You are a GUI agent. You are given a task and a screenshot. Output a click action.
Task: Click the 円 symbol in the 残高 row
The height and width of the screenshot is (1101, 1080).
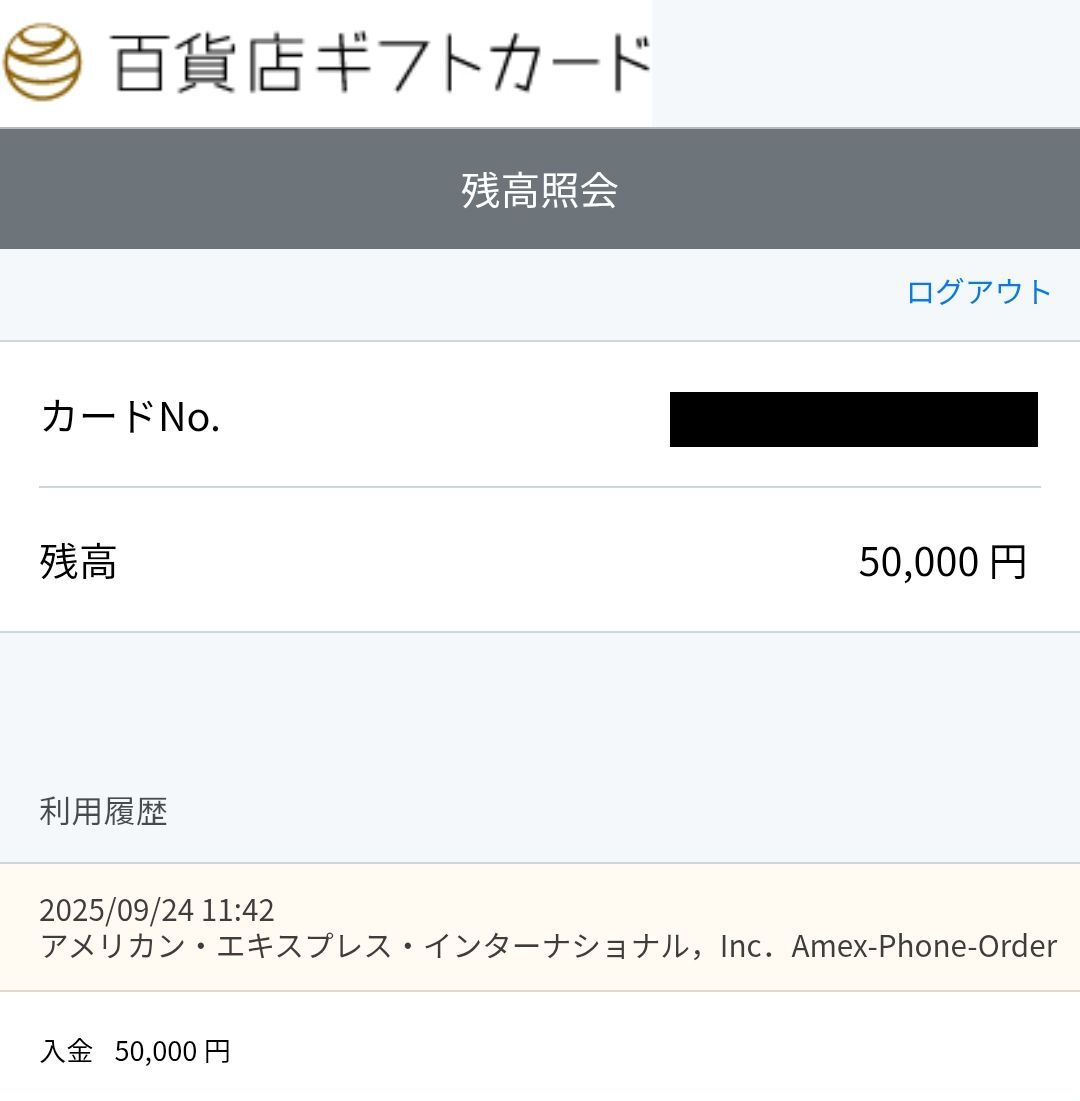1008,562
